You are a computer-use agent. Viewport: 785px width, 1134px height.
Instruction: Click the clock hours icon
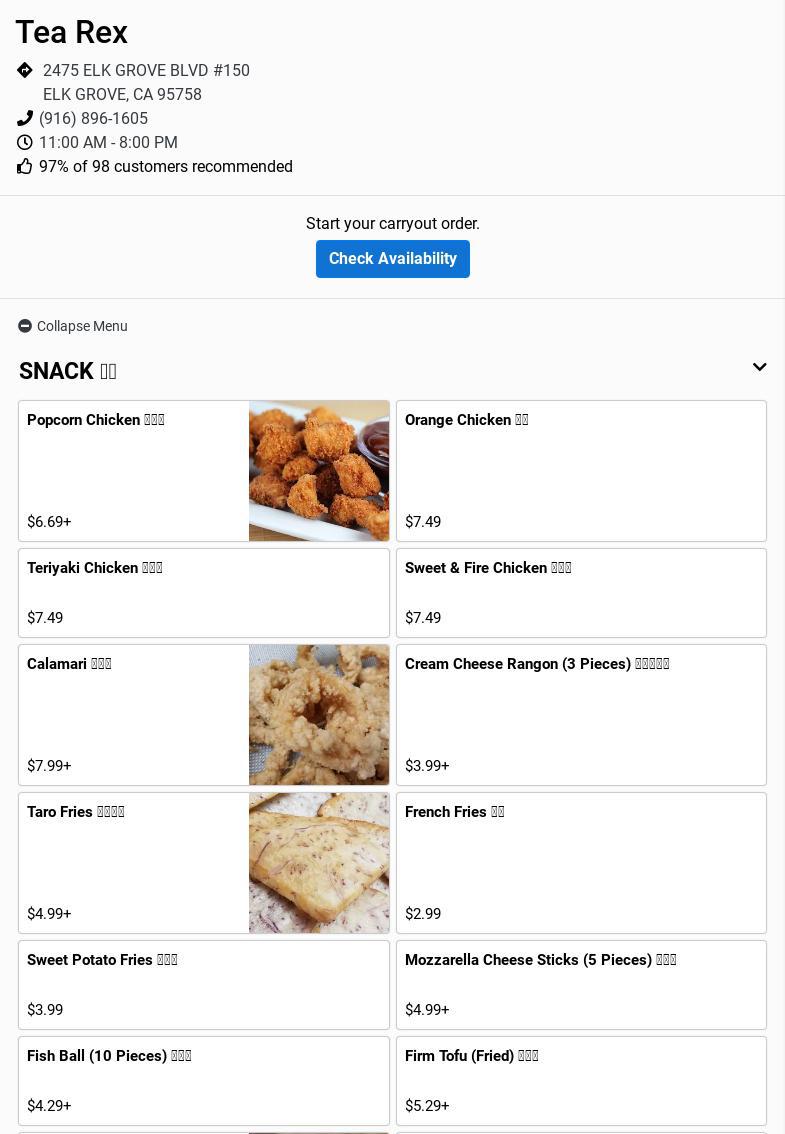[x=25, y=142]
